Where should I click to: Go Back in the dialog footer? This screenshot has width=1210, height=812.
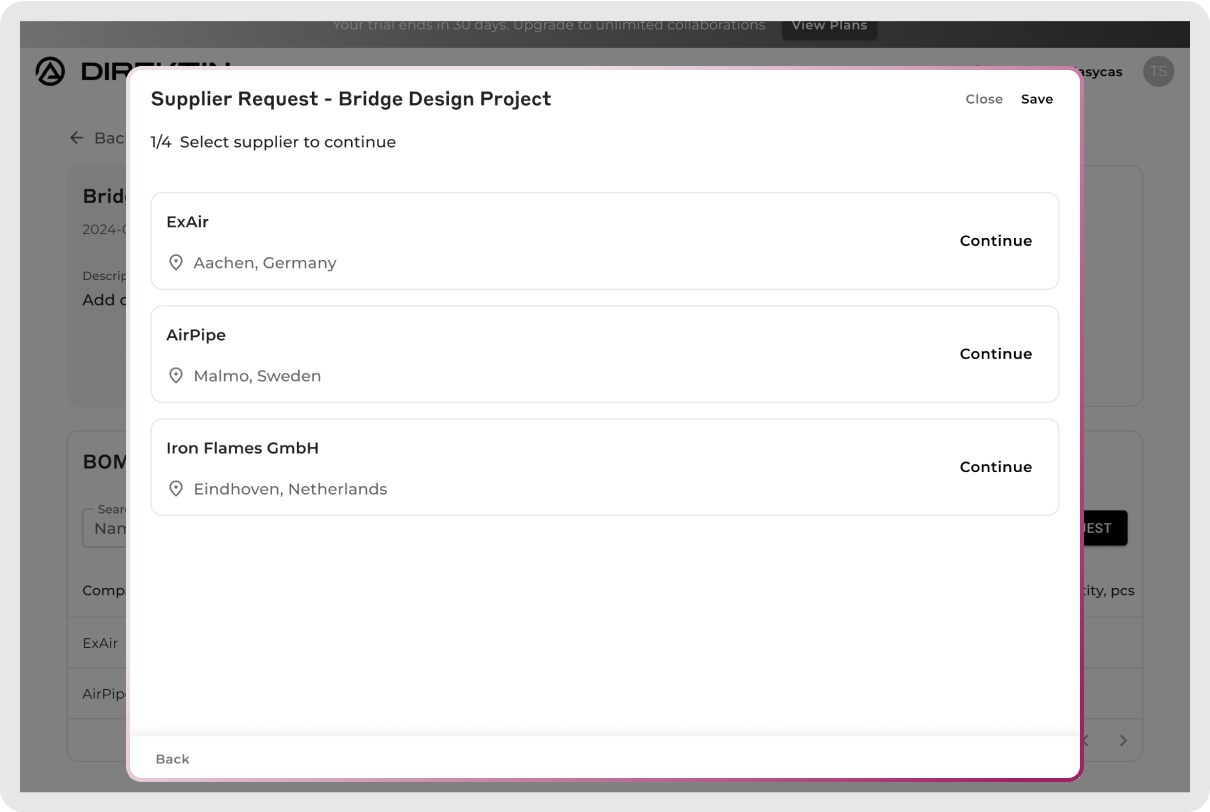coord(172,759)
